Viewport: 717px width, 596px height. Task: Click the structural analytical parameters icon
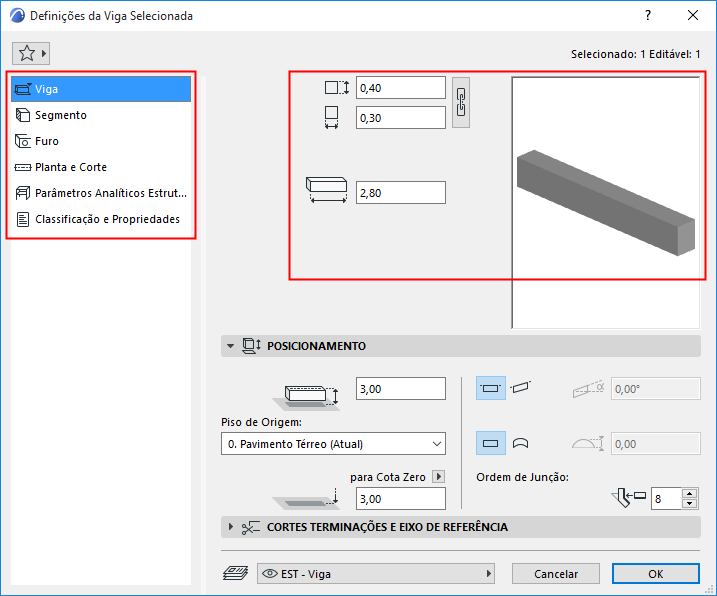click(23, 193)
